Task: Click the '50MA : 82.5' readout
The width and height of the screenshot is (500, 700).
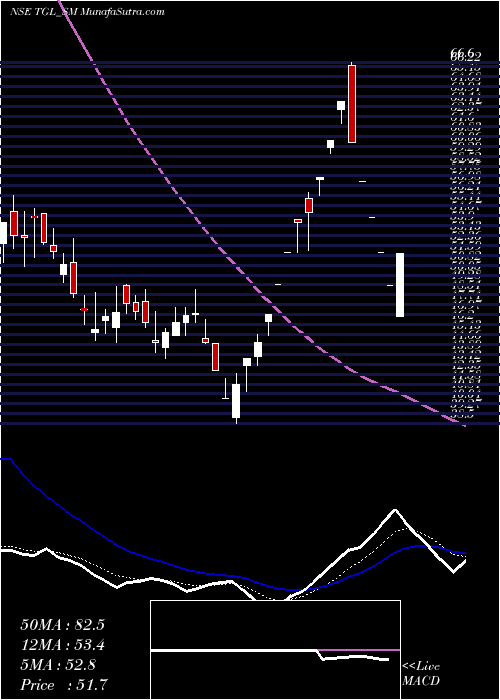Action: [62, 625]
